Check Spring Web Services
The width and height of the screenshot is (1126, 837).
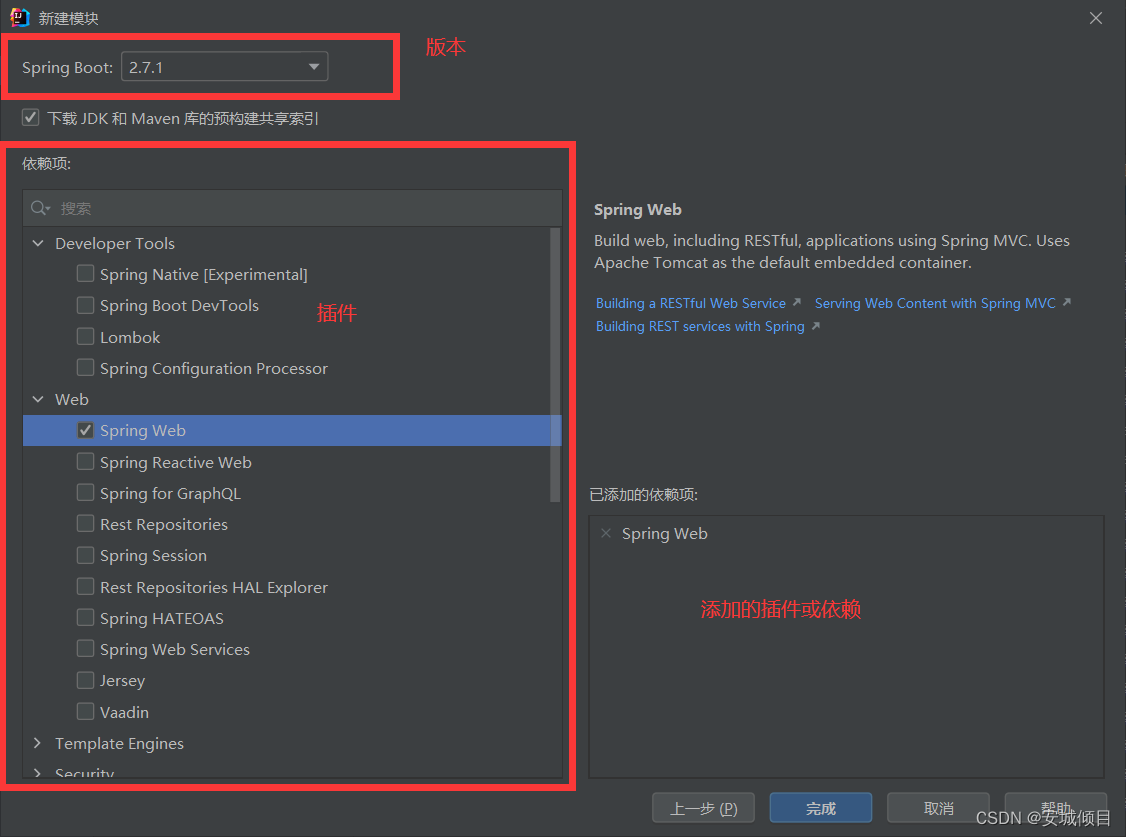pos(85,649)
